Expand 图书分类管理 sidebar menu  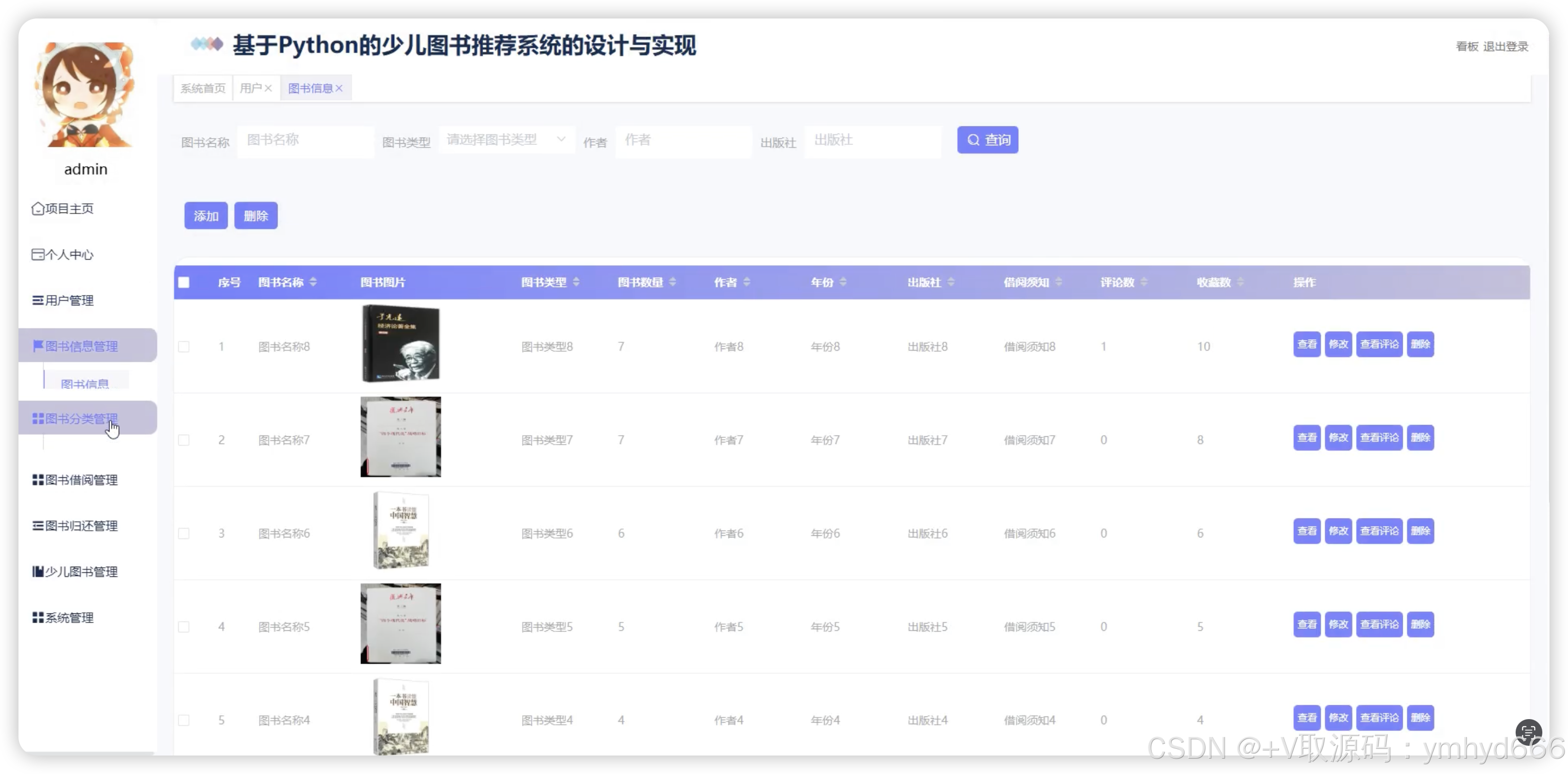click(x=82, y=418)
